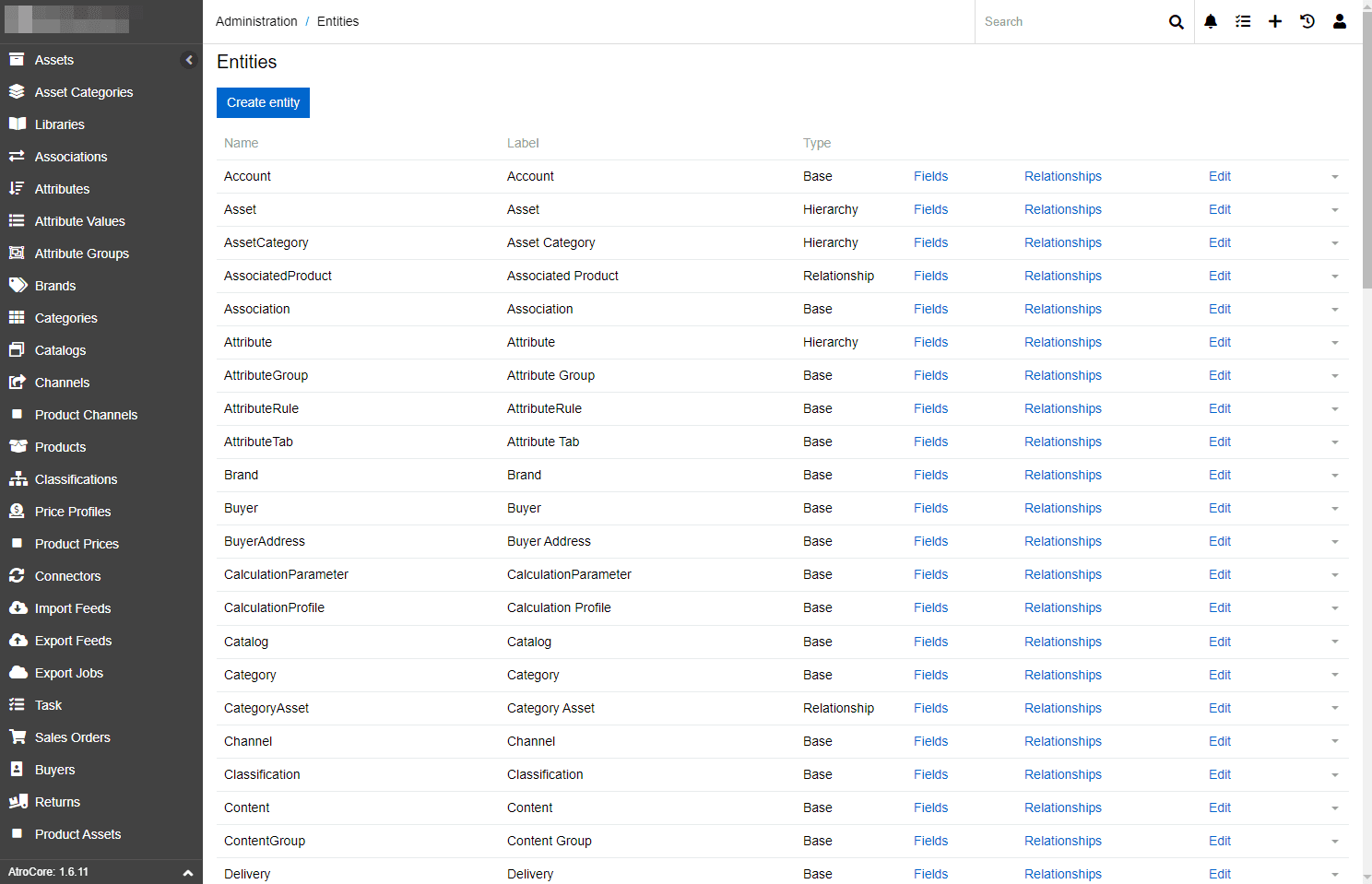This screenshot has width=1372, height=884.
Task: Expand the footer menu next to AtroCore version
Action: pos(187,872)
